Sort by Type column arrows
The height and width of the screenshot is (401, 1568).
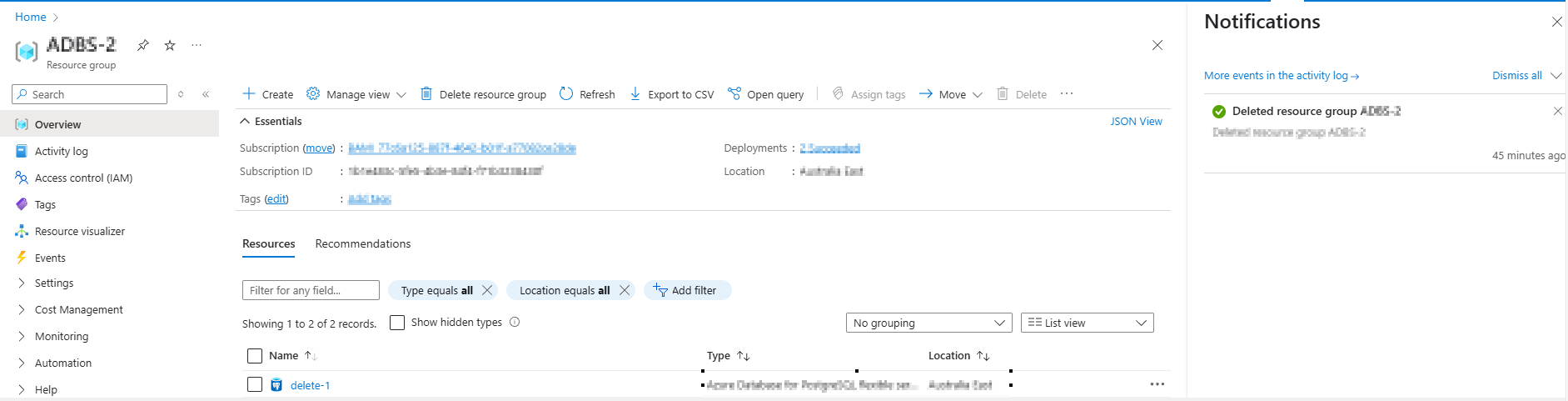[x=744, y=356]
